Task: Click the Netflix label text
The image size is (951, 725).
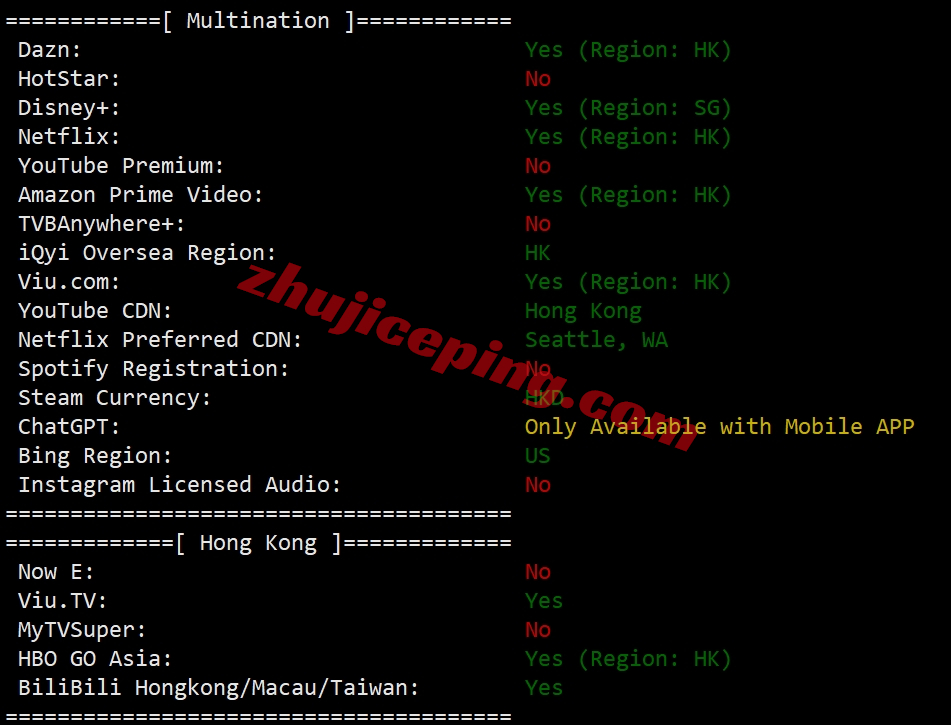Action: [x=69, y=137]
